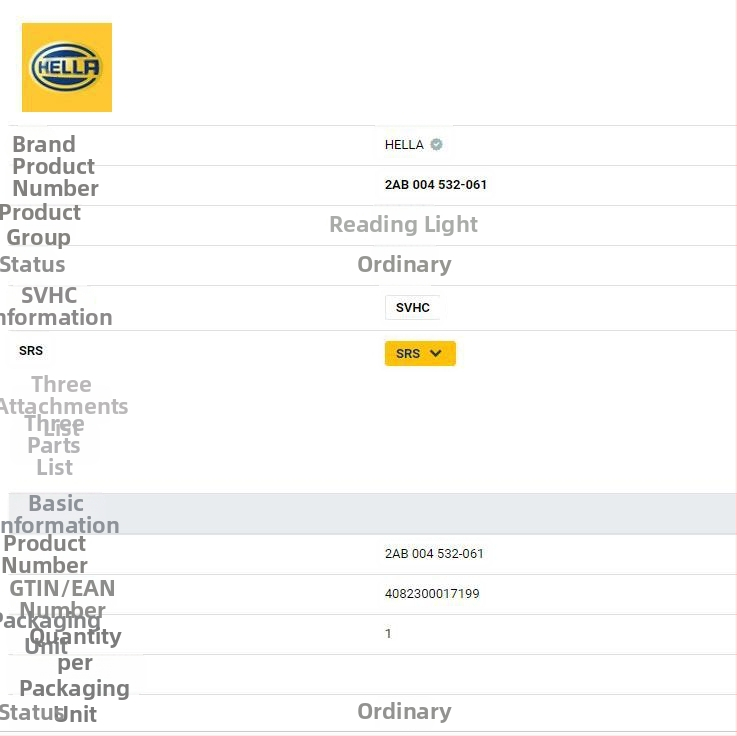Viewport: 737px width, 736px height.
Task: Click the HELLA brand name text
Action: (404, 144)
